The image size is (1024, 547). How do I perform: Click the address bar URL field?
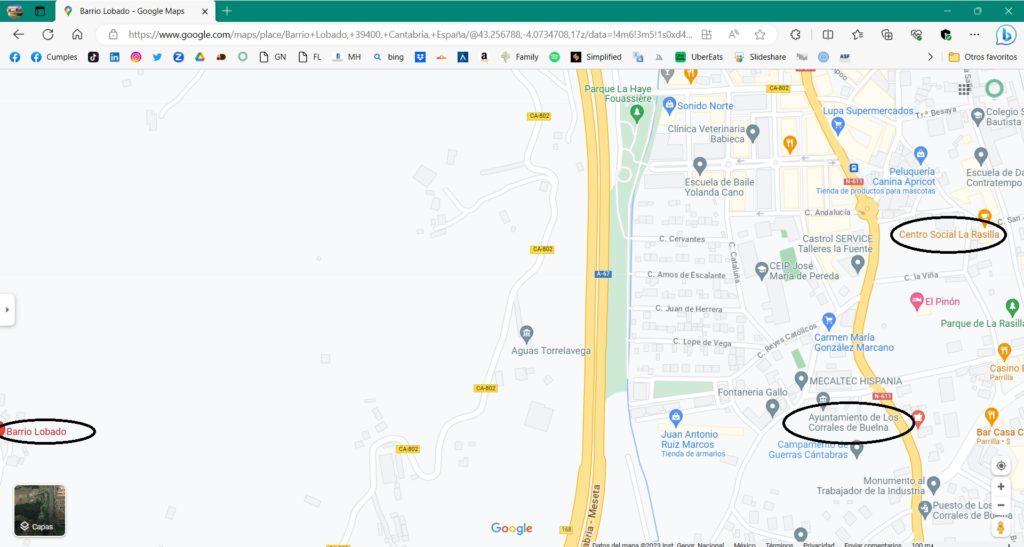coord(409,35)
